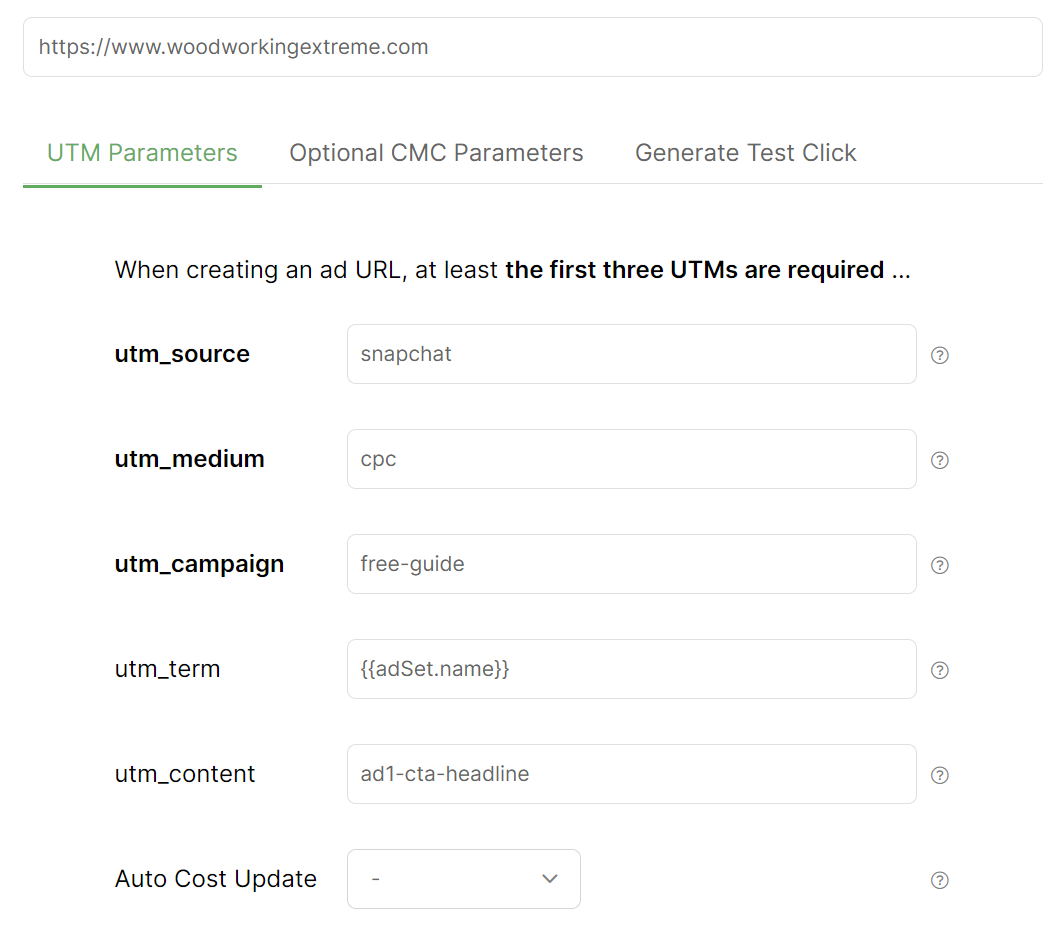1063x928 pixels.
Task: Click utm_term field with {{adSet.name}}
Action: tap(631, 669)
